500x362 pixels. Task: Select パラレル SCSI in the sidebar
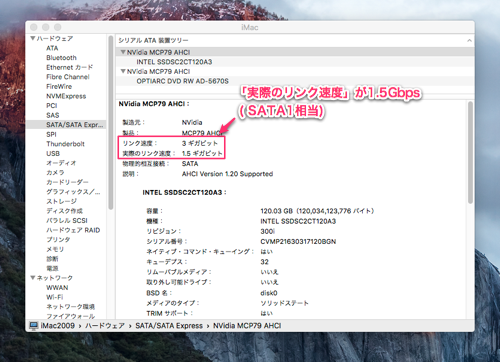point(67,221)
